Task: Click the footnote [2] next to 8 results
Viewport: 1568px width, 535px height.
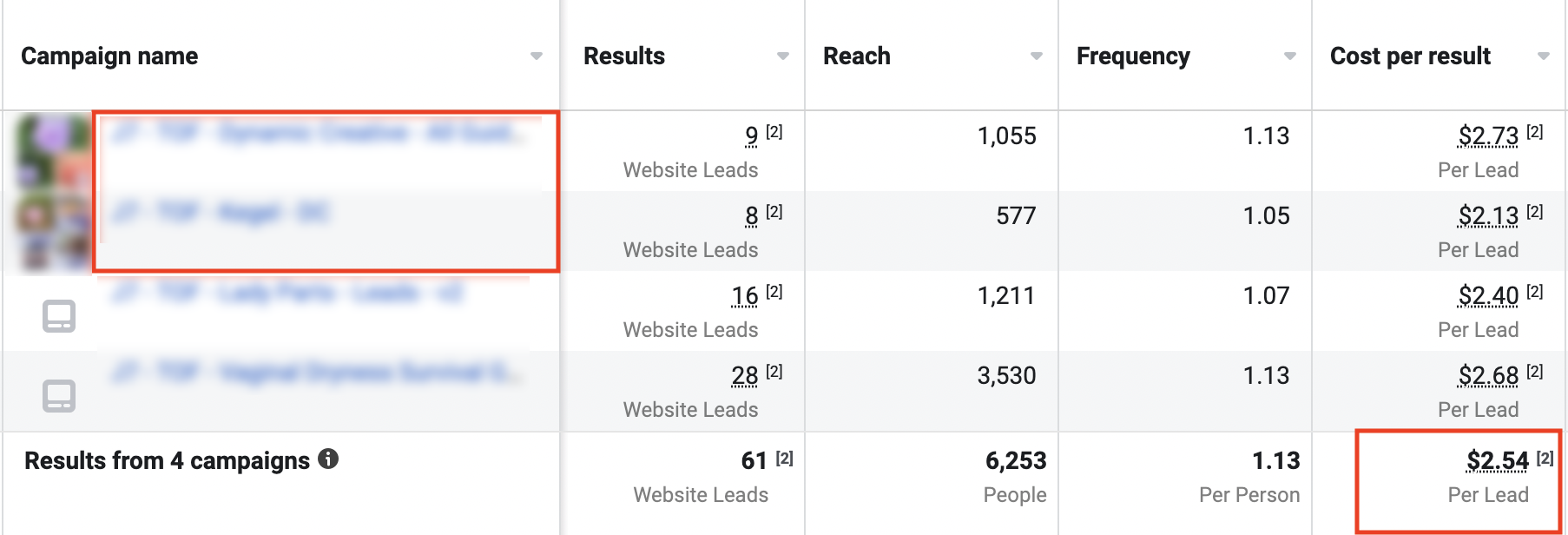Action: [x=774, y=212]
